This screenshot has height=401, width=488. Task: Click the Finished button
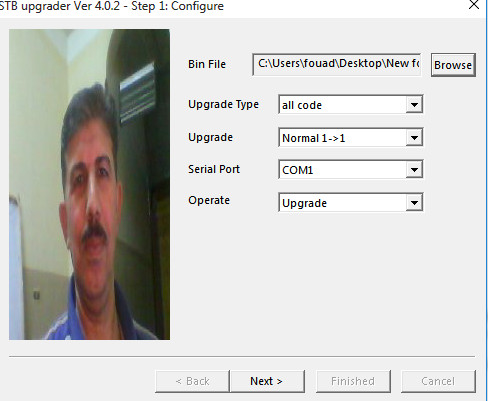(353, 381)
